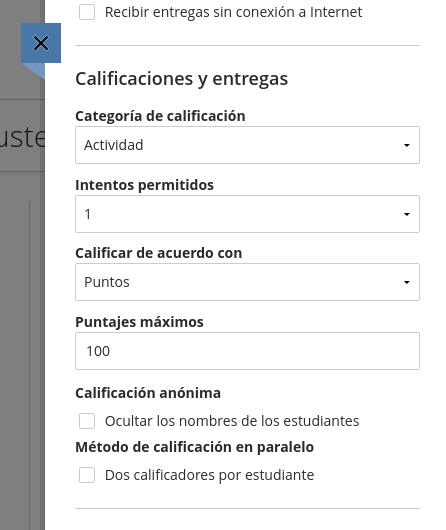Edit the Puntajes máximos field showing 100
The image size is (446, 530).
[x=247, y=351]
